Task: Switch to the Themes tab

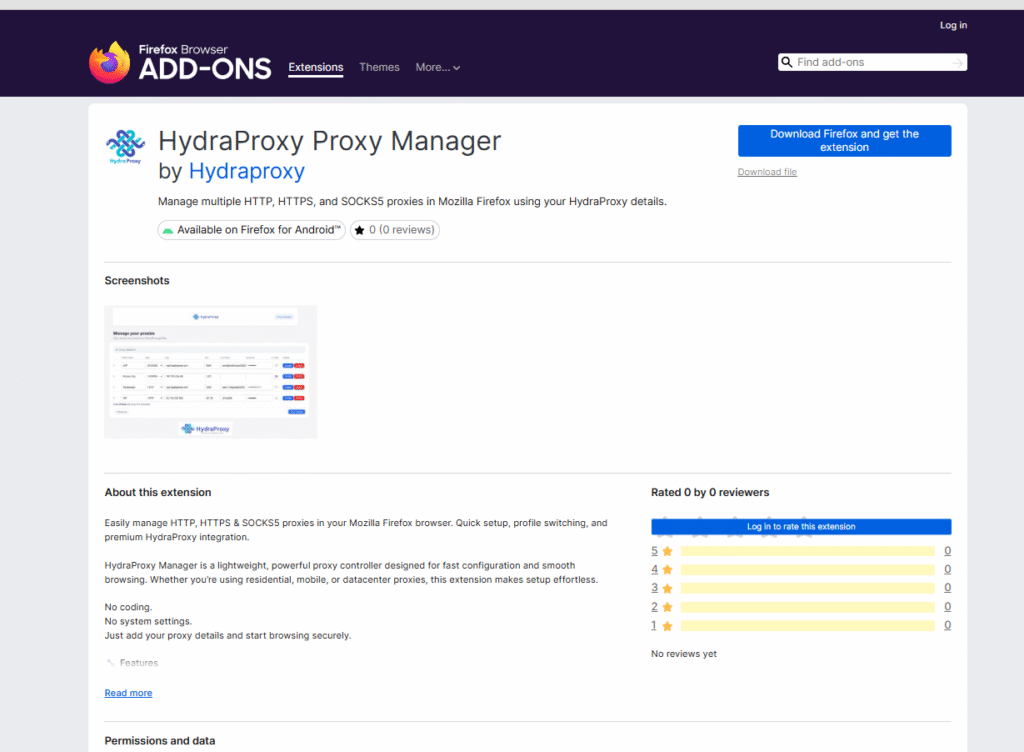Action: [x=379, y=67]
